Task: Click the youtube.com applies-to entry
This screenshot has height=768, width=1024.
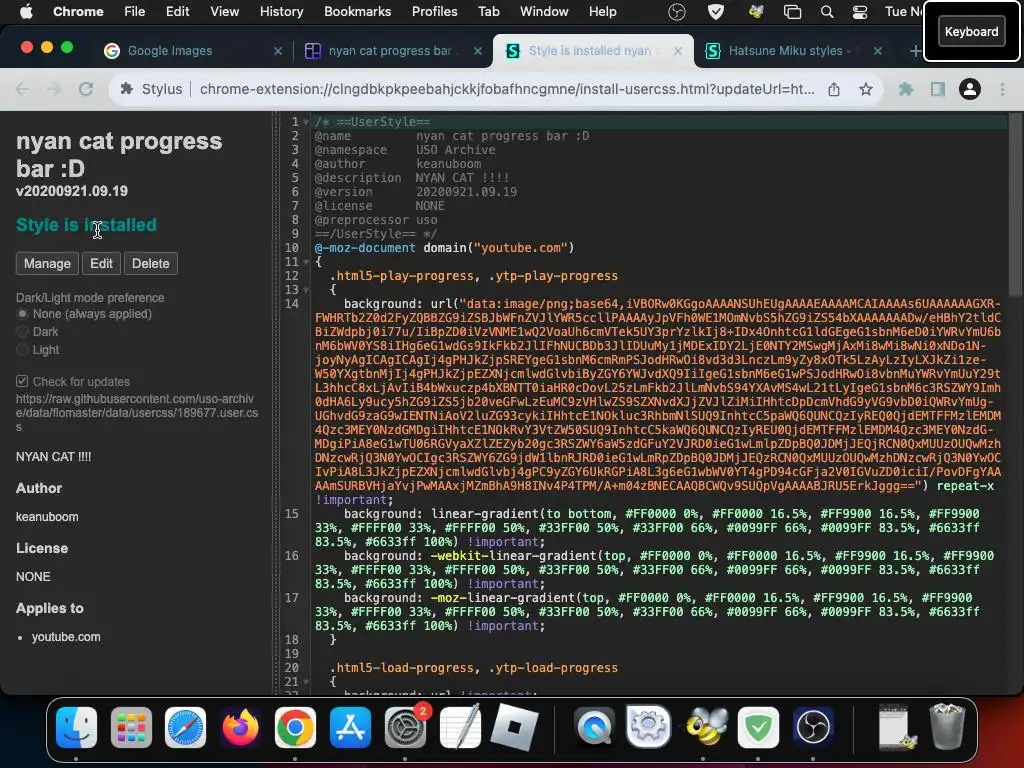Action: point(66,637)
